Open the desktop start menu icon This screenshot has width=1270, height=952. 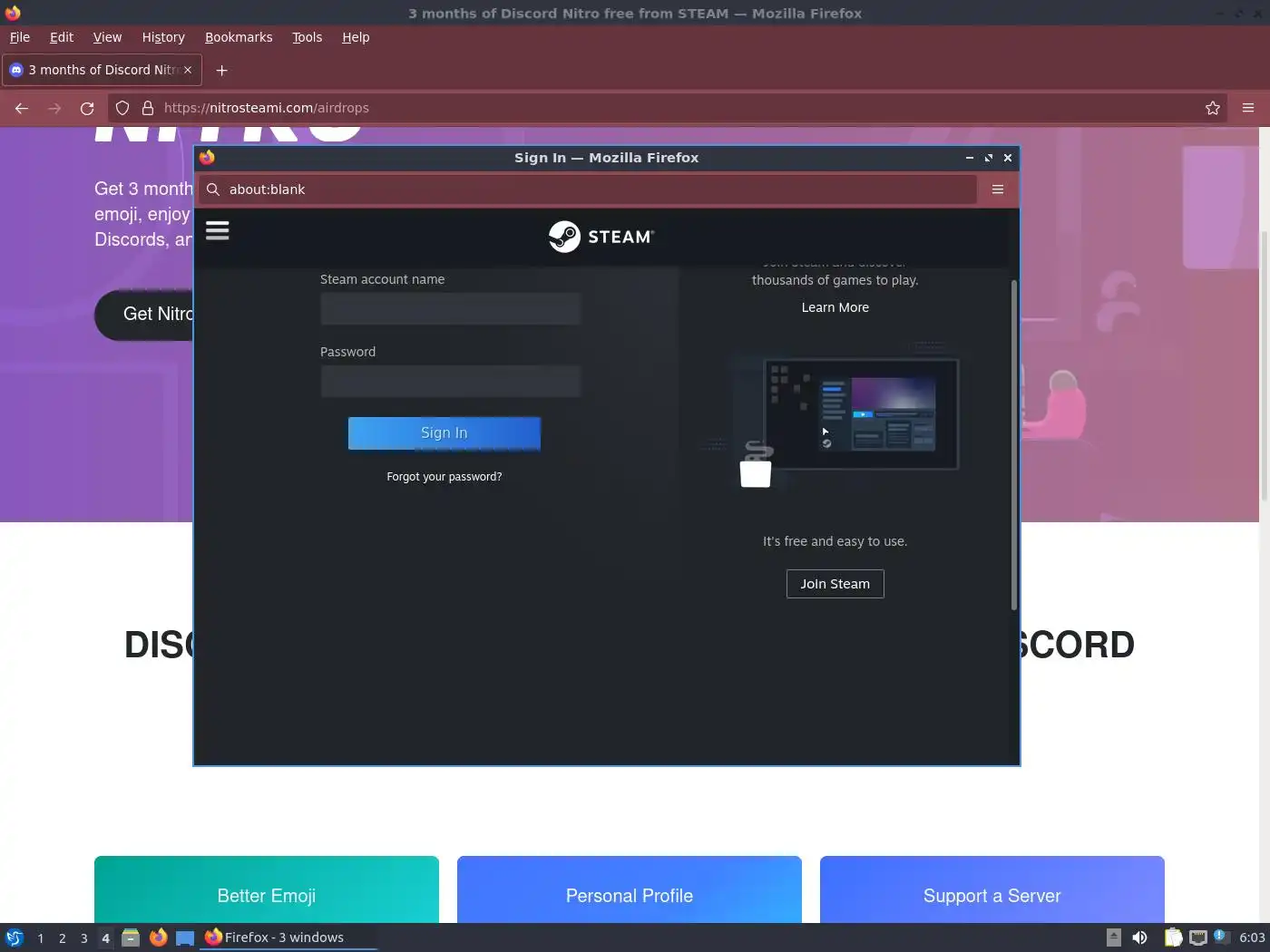coord(15,937)
